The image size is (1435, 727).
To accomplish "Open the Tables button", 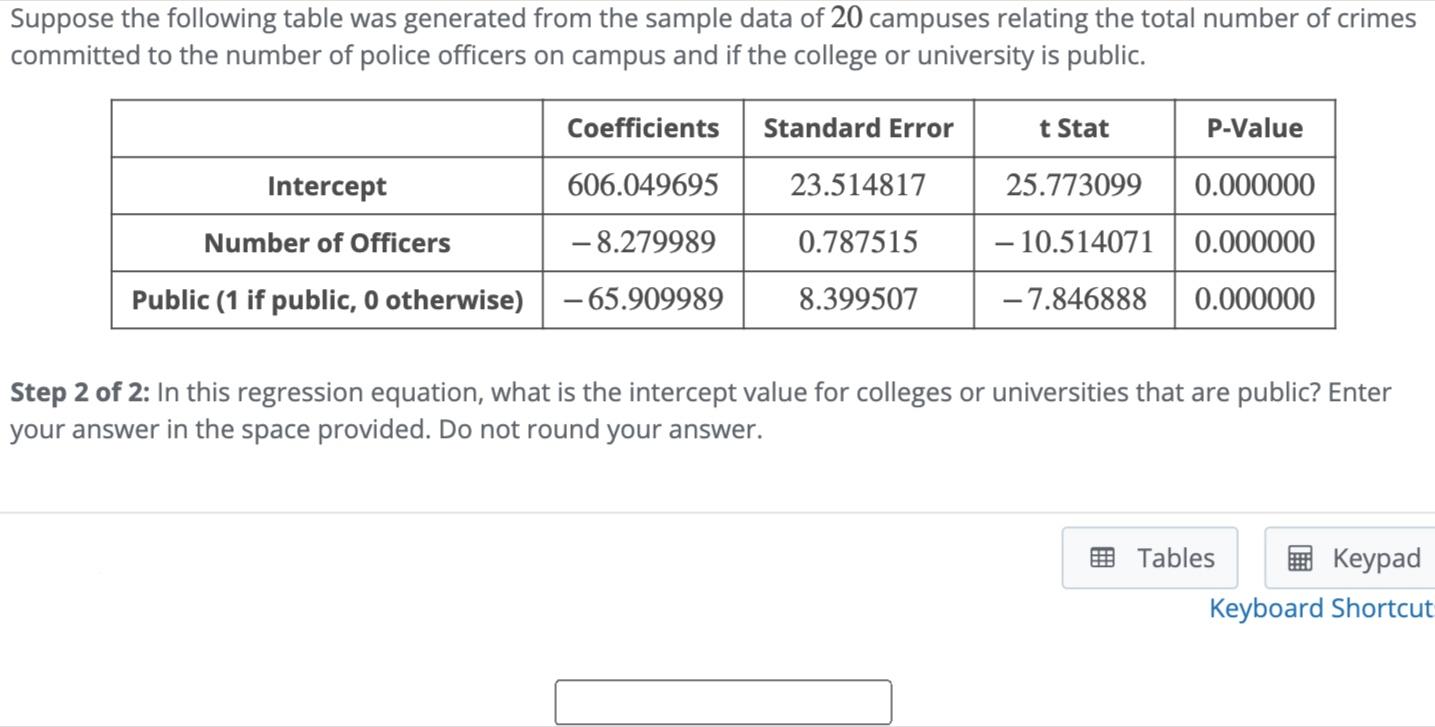I will [x=1150, y=558].
